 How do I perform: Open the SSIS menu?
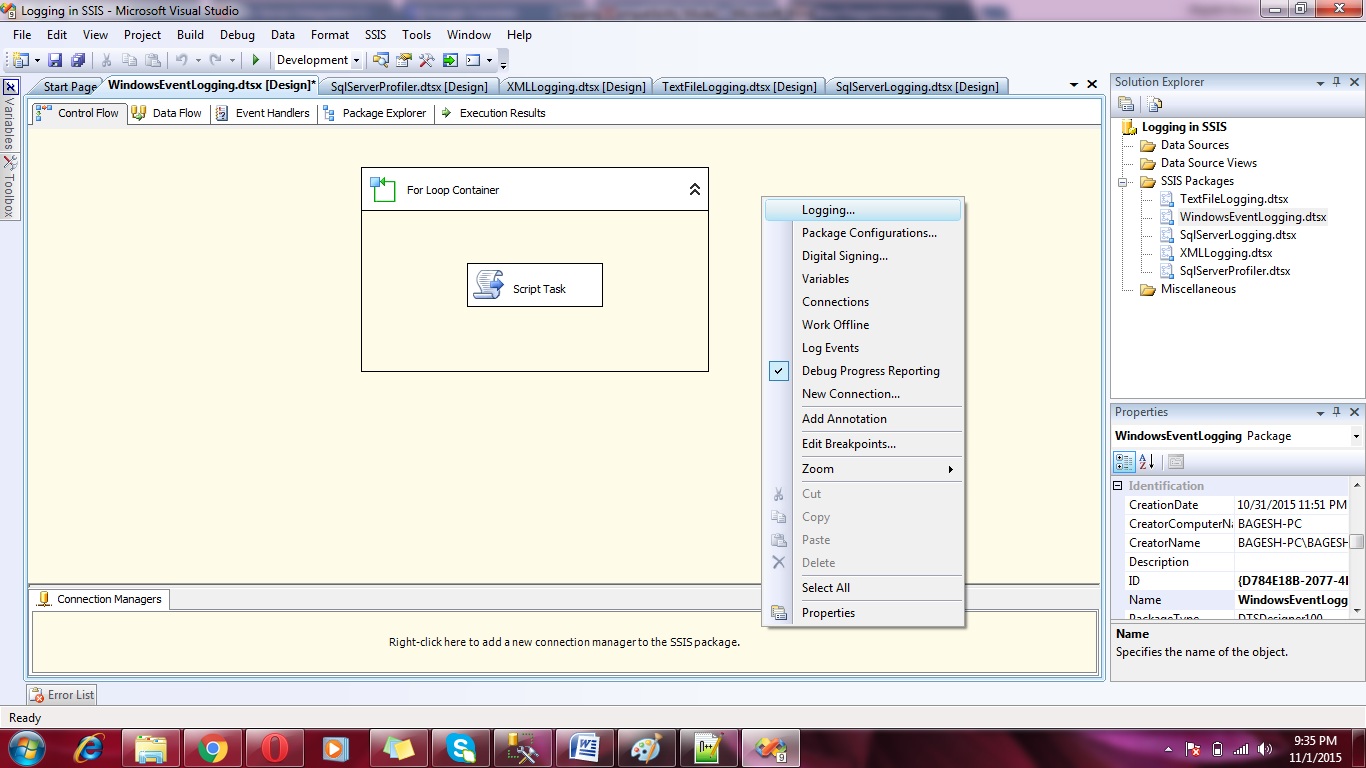[x=375, y=34]
